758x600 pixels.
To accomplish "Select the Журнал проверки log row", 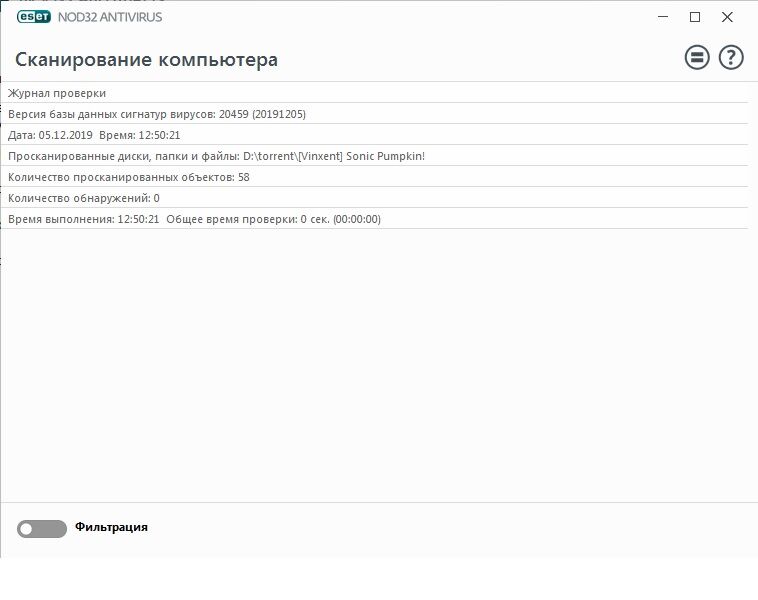I will (x=57, y=93).
